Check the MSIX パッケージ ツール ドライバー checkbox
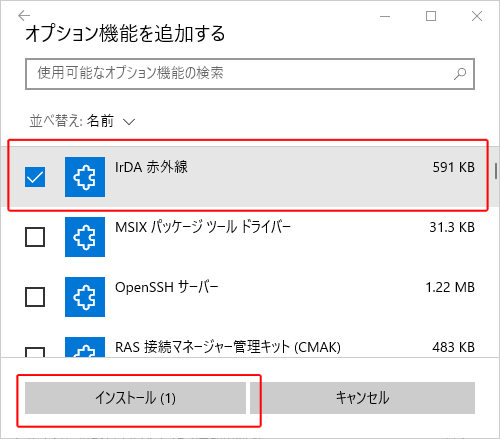500x439 pixels. click(x=35, y=237)
